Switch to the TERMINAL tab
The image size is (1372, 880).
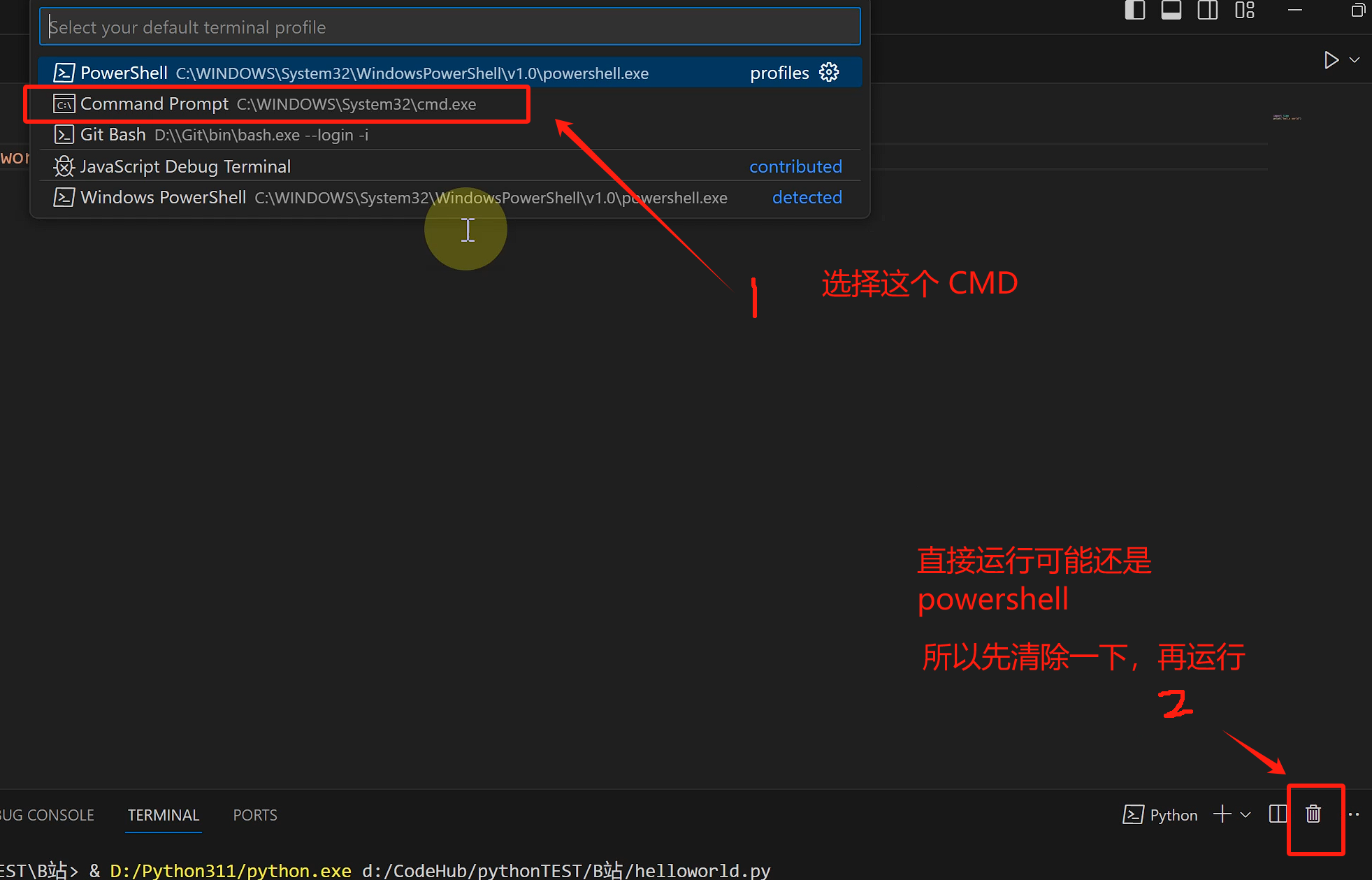coord(164,815)
